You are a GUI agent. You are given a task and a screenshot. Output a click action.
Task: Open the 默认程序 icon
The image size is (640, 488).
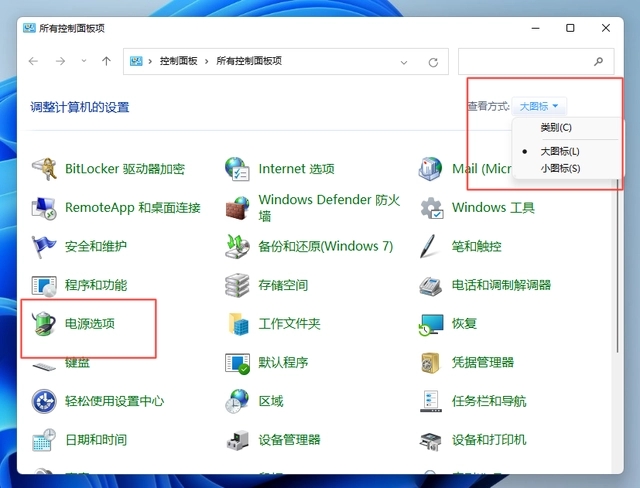point(237,363)
